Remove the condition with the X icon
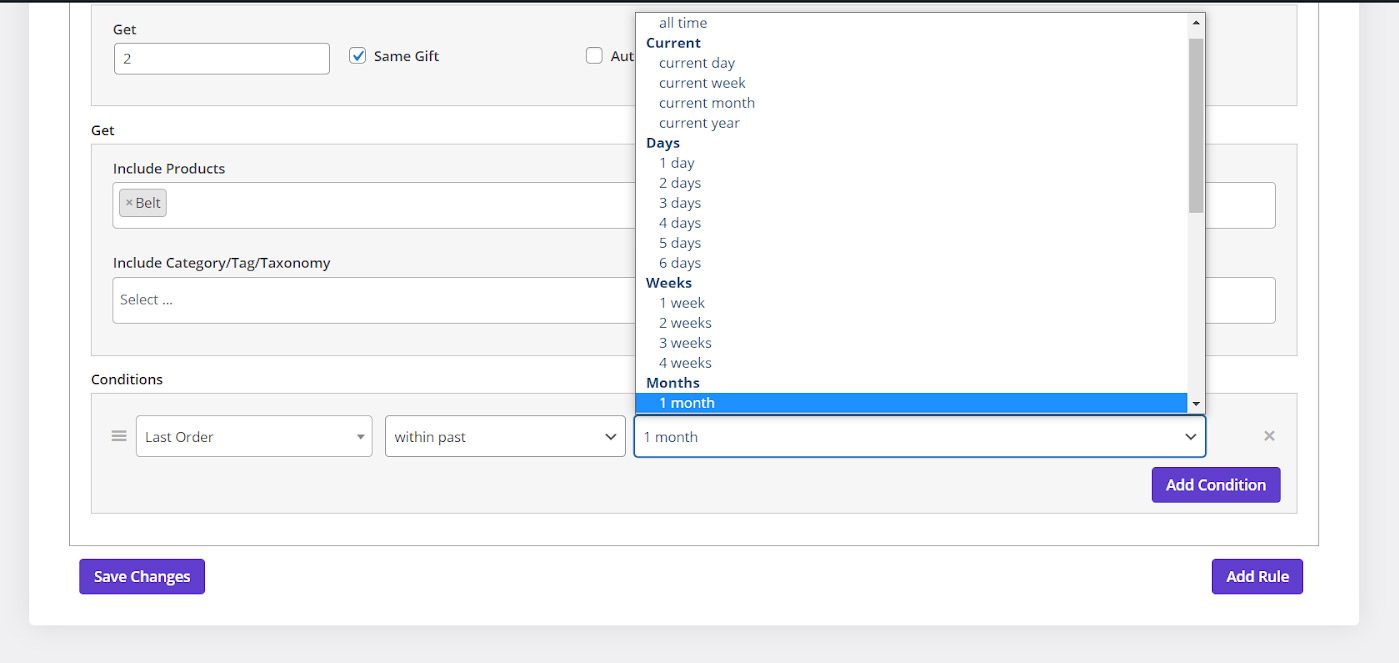 (x=1269, y=436)
